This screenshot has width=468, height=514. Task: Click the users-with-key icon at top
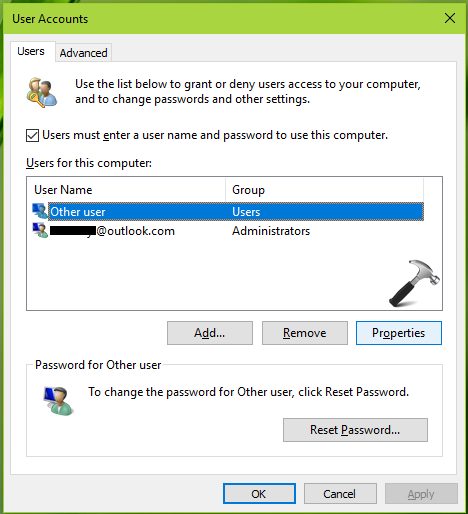(42, 92)
